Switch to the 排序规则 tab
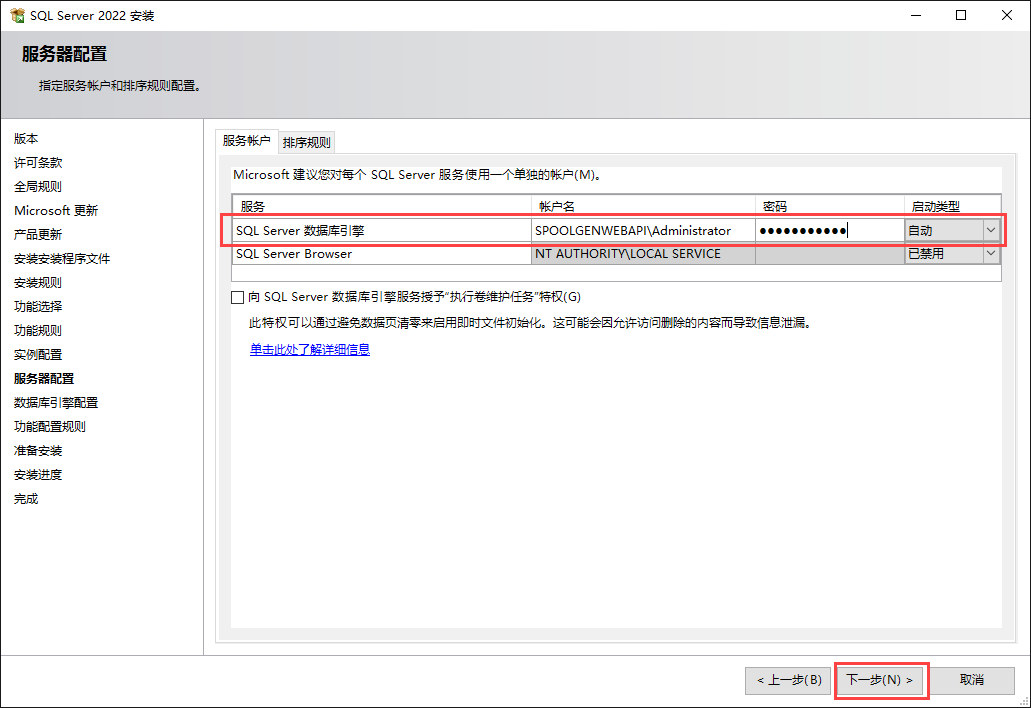Viewport: 1031px width, 708px height. tap(306, 142)
